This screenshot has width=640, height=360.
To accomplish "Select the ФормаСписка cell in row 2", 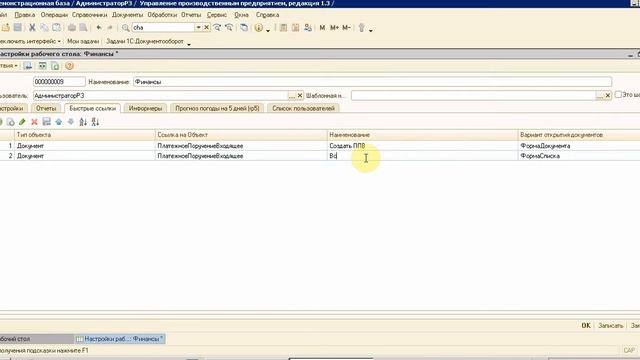I will pos(579,156).
